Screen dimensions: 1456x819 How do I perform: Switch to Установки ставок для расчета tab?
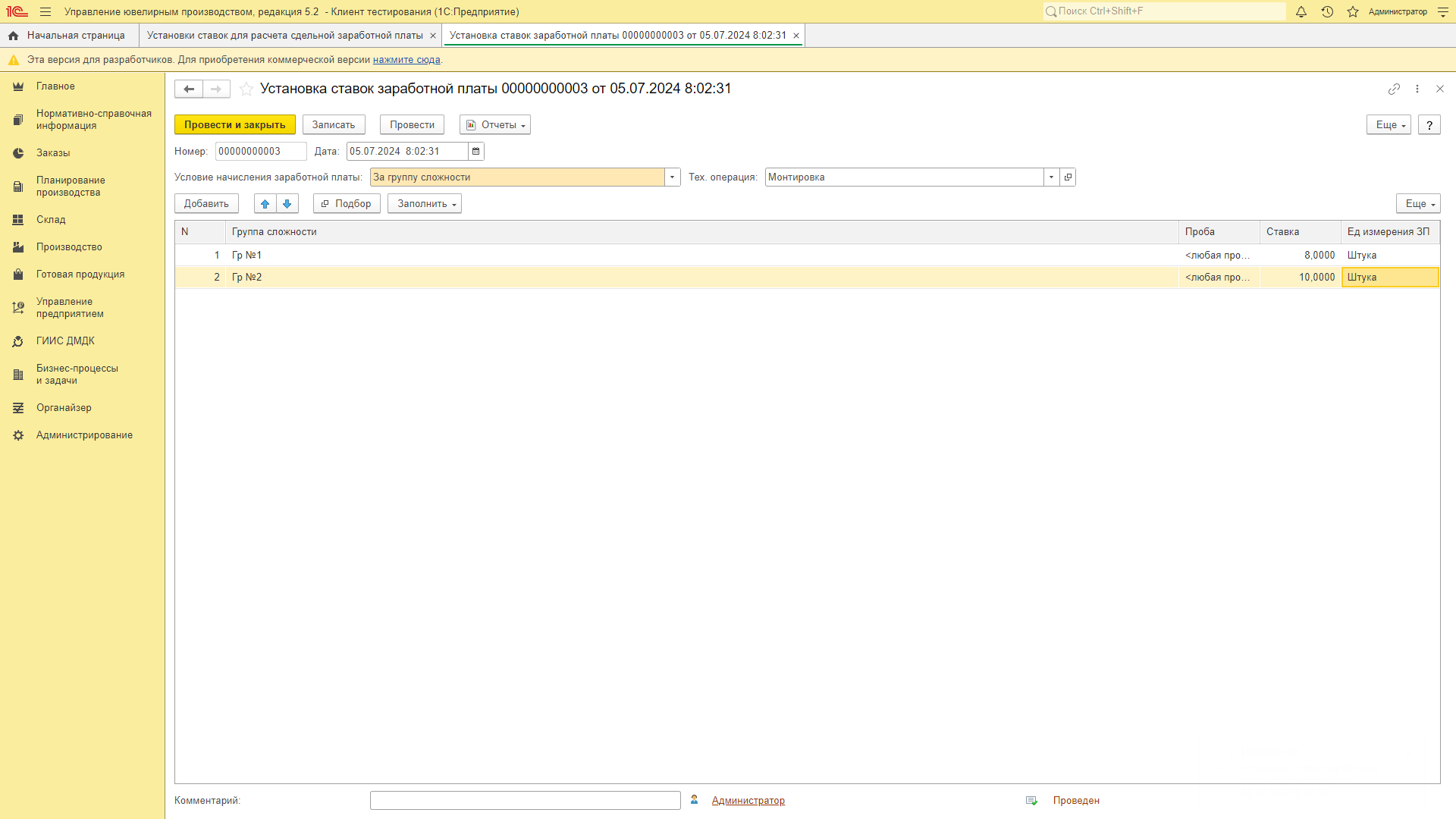coord(285,36)
